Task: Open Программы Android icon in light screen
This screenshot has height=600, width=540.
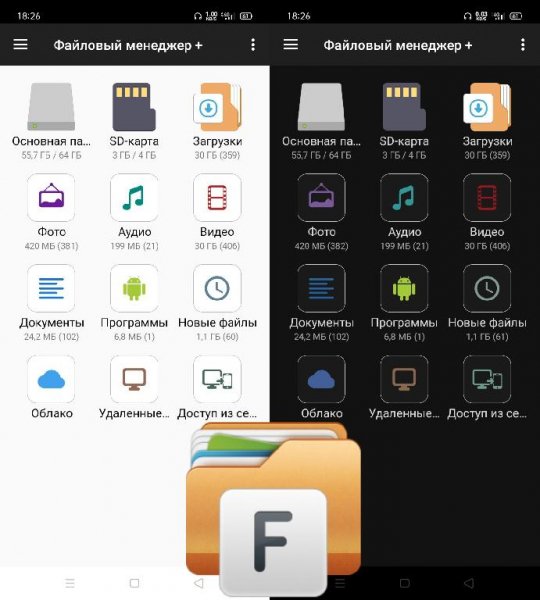Action: [134, 288]
